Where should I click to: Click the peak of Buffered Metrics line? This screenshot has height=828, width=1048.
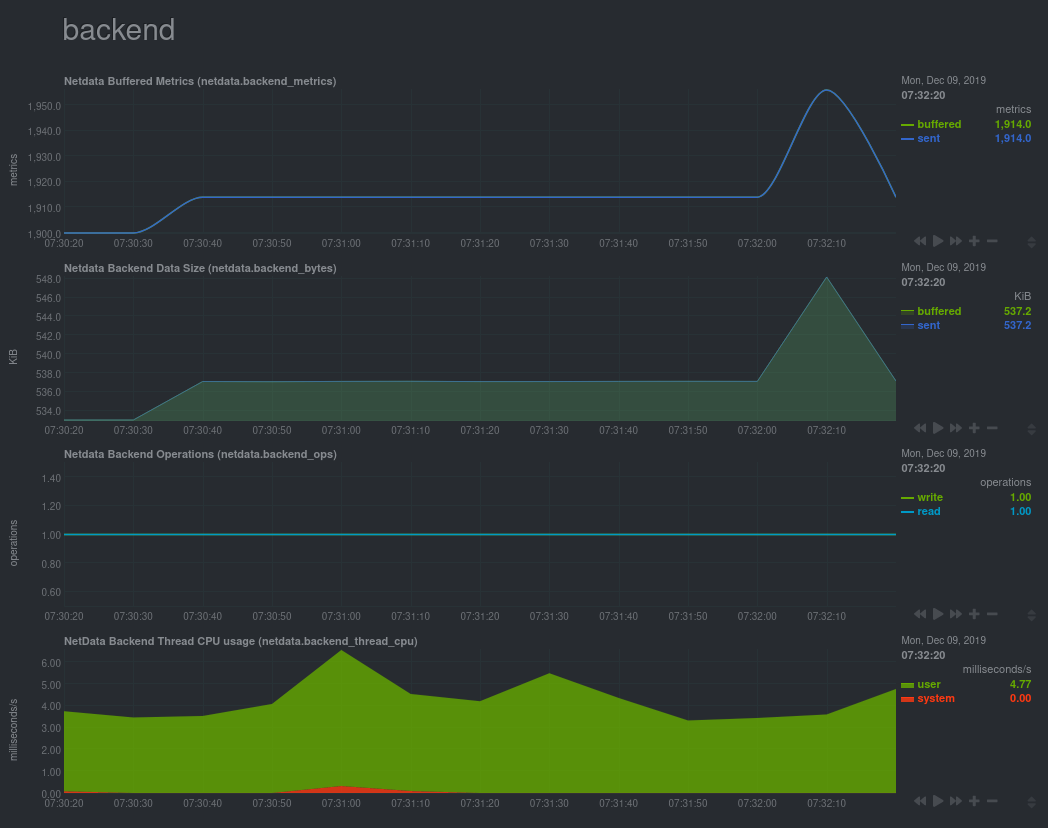827,90
